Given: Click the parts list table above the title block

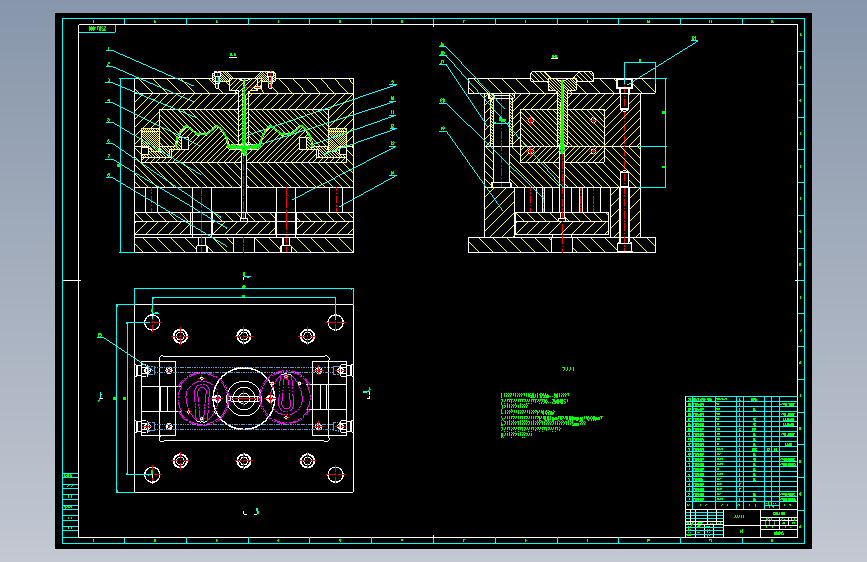Looking at the screenshot, I should tap(741, 452).
